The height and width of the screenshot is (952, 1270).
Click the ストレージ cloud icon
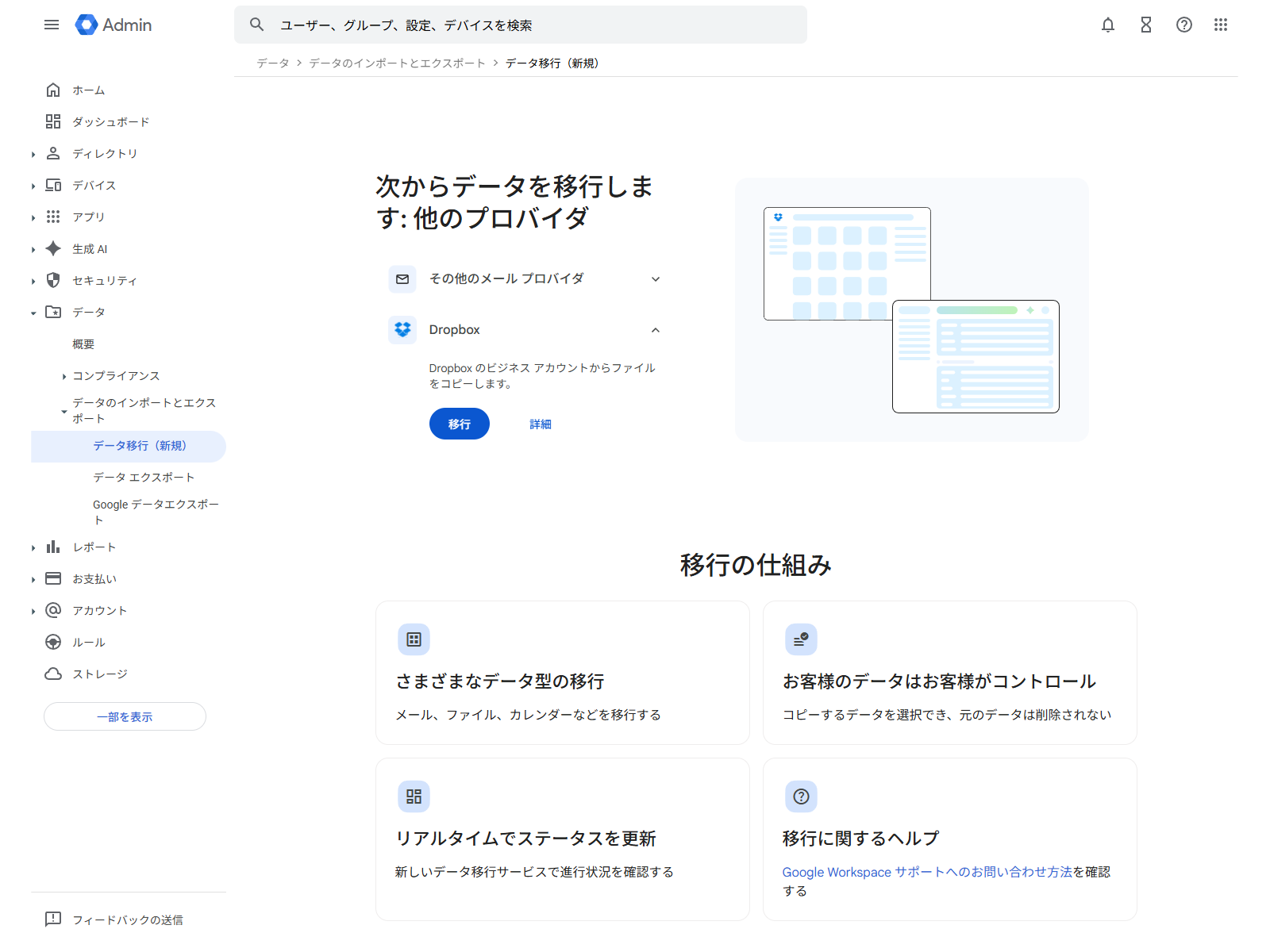[52, 674]
